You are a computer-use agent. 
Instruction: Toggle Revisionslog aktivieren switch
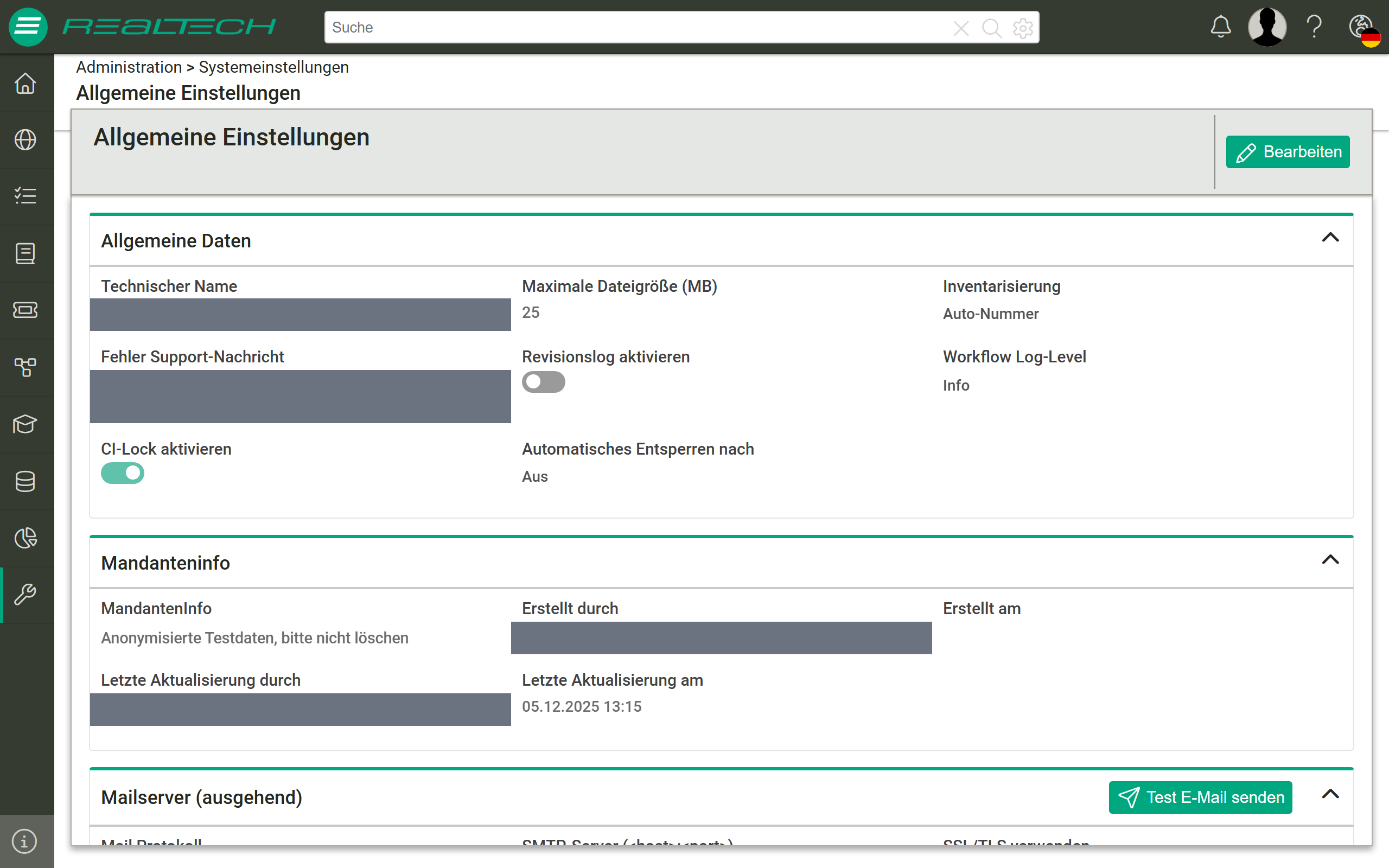[x=543, y=382]
